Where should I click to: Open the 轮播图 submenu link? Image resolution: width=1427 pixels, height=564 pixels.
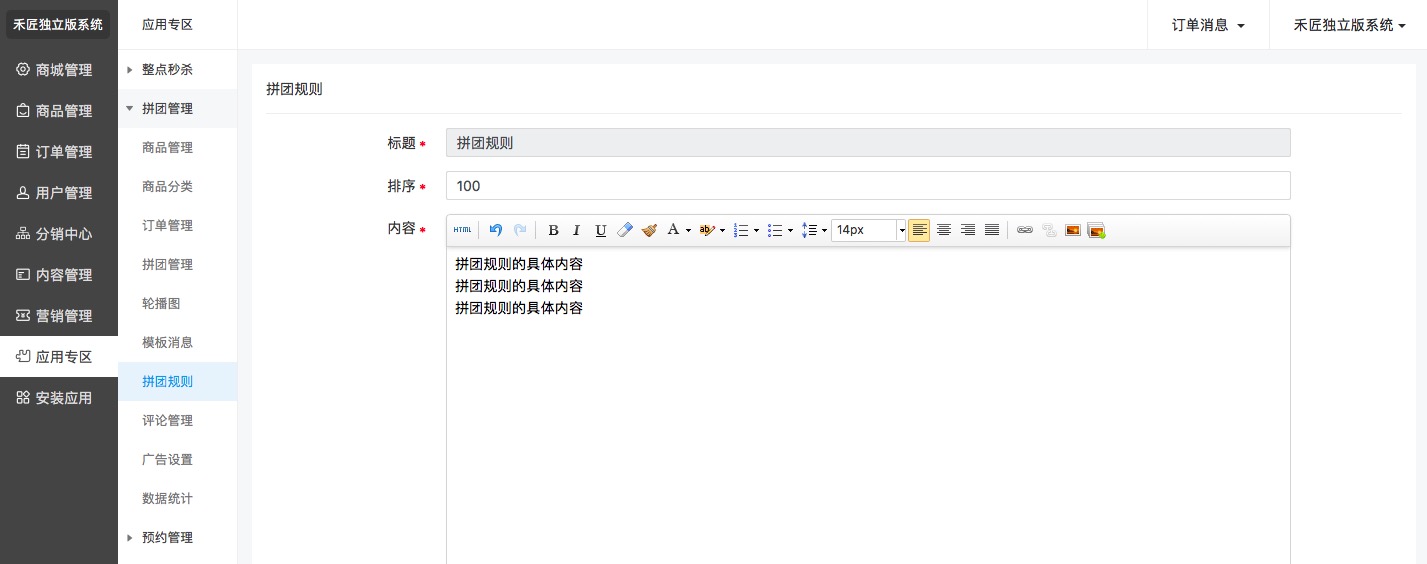point(161,303)
